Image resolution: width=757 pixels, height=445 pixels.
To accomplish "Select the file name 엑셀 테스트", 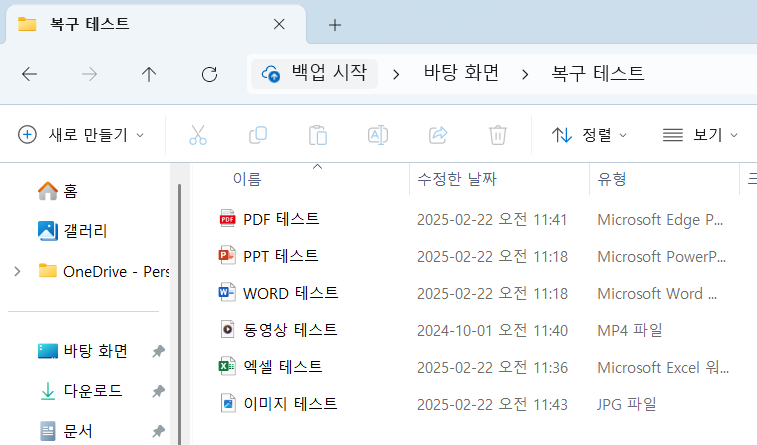I will (282, 367).
